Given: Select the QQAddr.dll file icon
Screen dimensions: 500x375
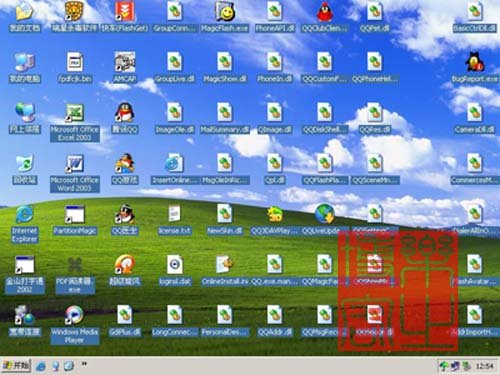Looking at the screenshot, I should coord(275,315).
